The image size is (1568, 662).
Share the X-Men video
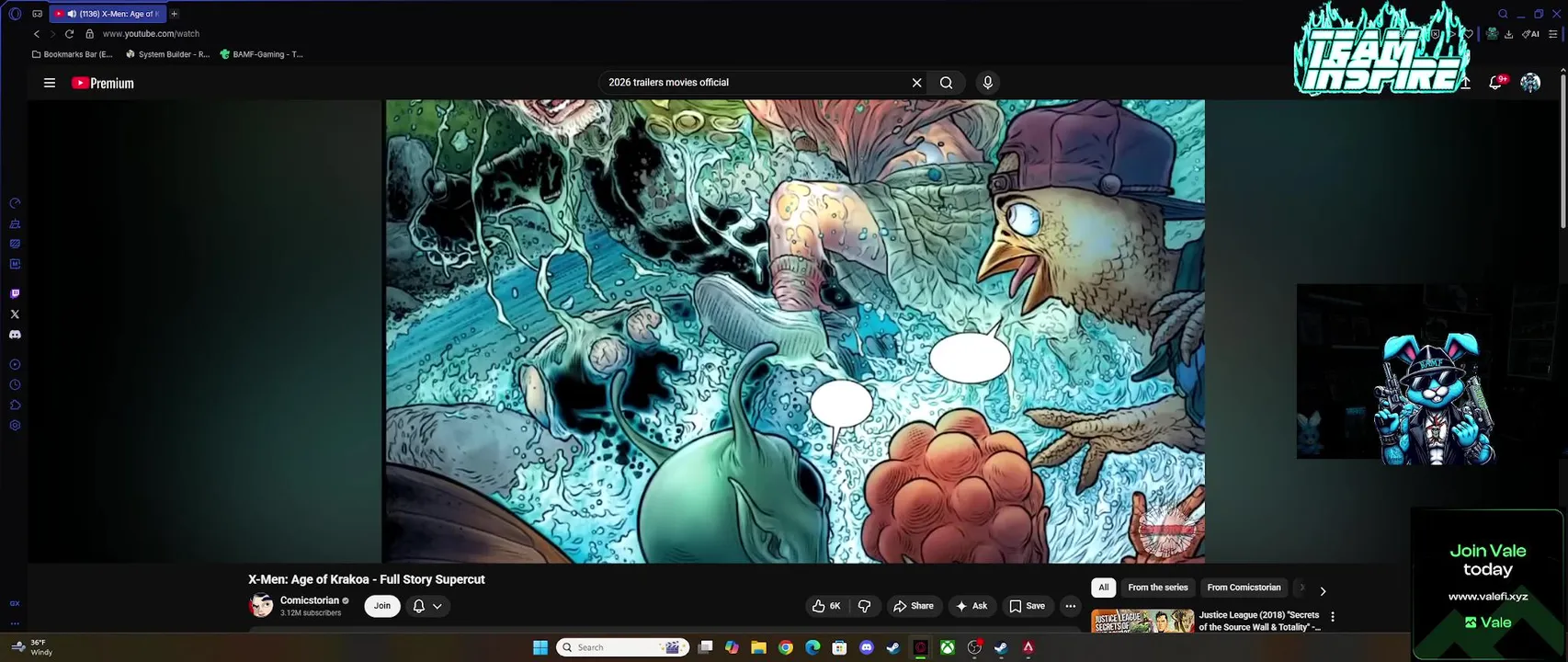913,606
